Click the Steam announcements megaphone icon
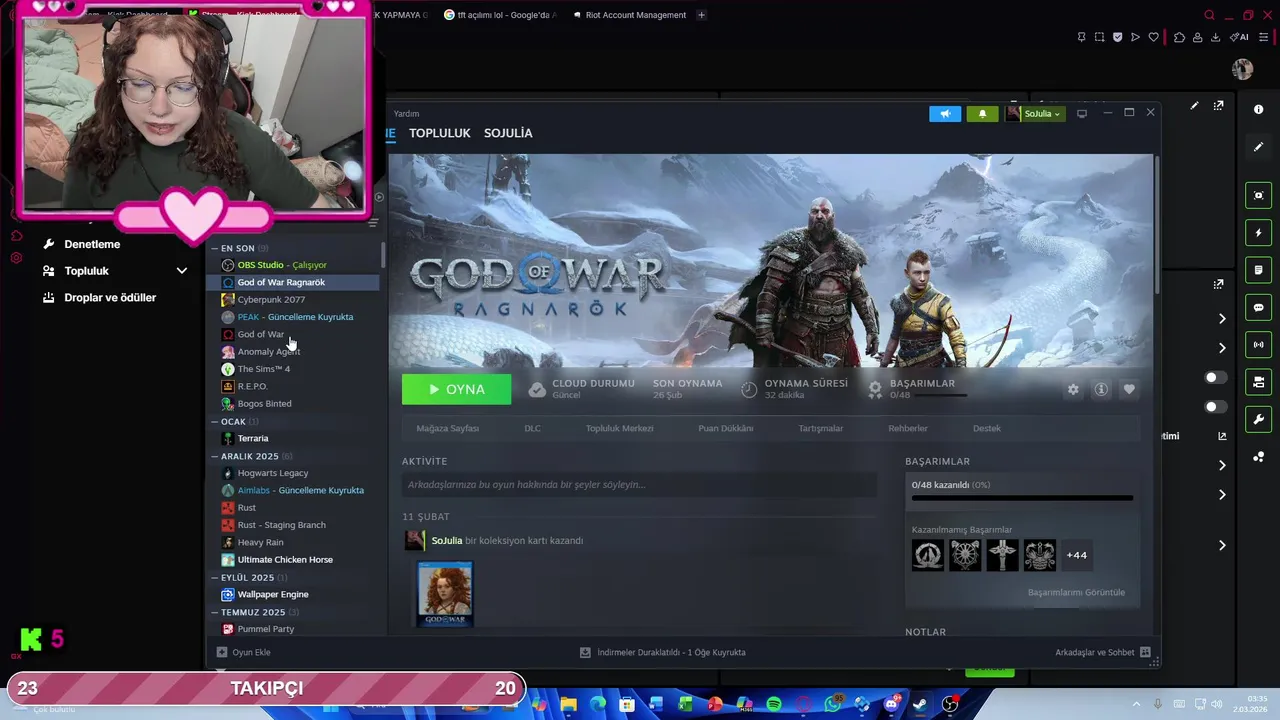This screenshot has height=720, width=1280. (x=945, y=113)
